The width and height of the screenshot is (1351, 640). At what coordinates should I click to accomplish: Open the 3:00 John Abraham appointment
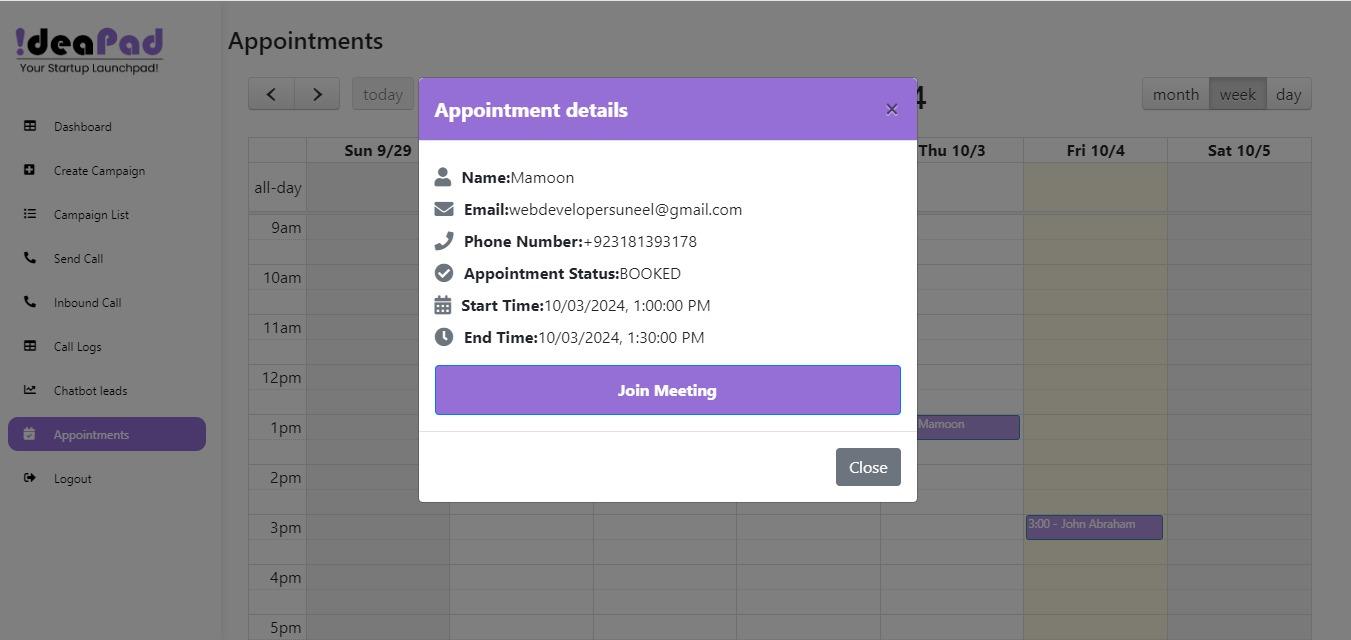(1094, 526)
